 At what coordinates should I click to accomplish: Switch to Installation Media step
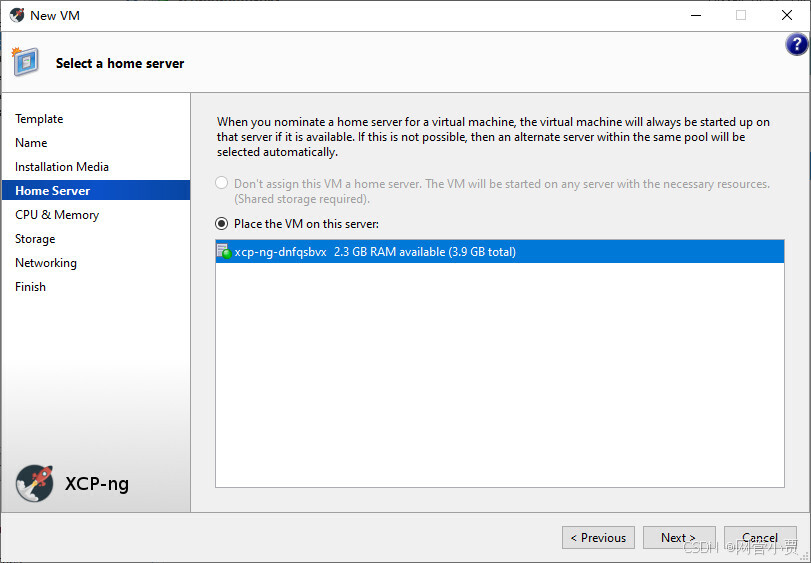point(62,166)
